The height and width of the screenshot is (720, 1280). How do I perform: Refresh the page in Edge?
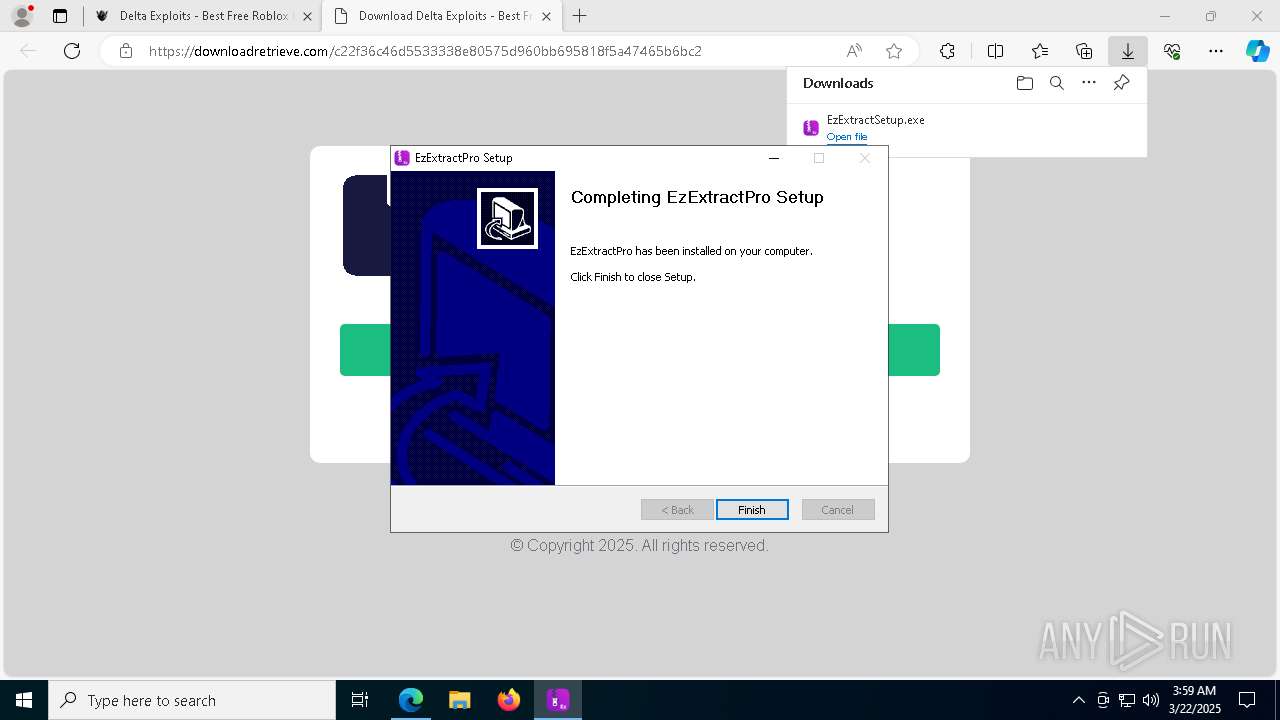(72, 51)
